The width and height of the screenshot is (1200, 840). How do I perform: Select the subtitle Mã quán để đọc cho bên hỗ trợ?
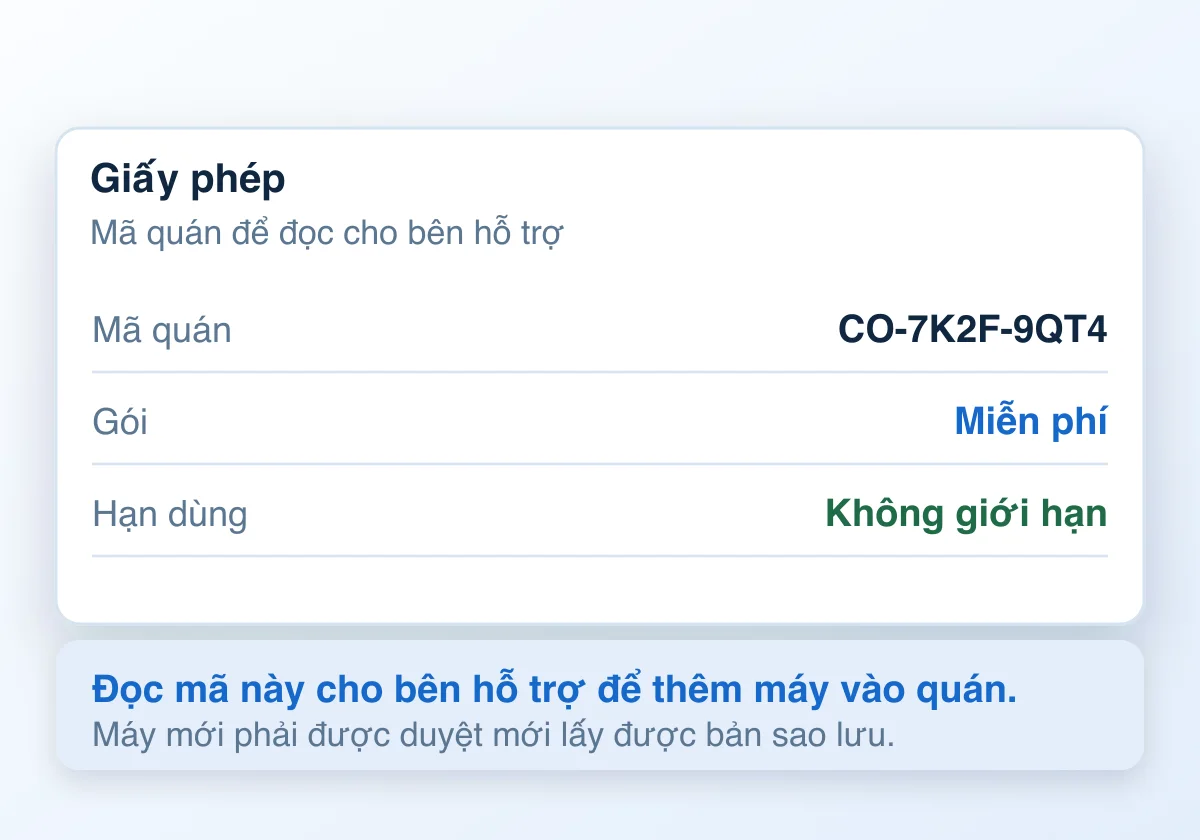coord(327,234)
